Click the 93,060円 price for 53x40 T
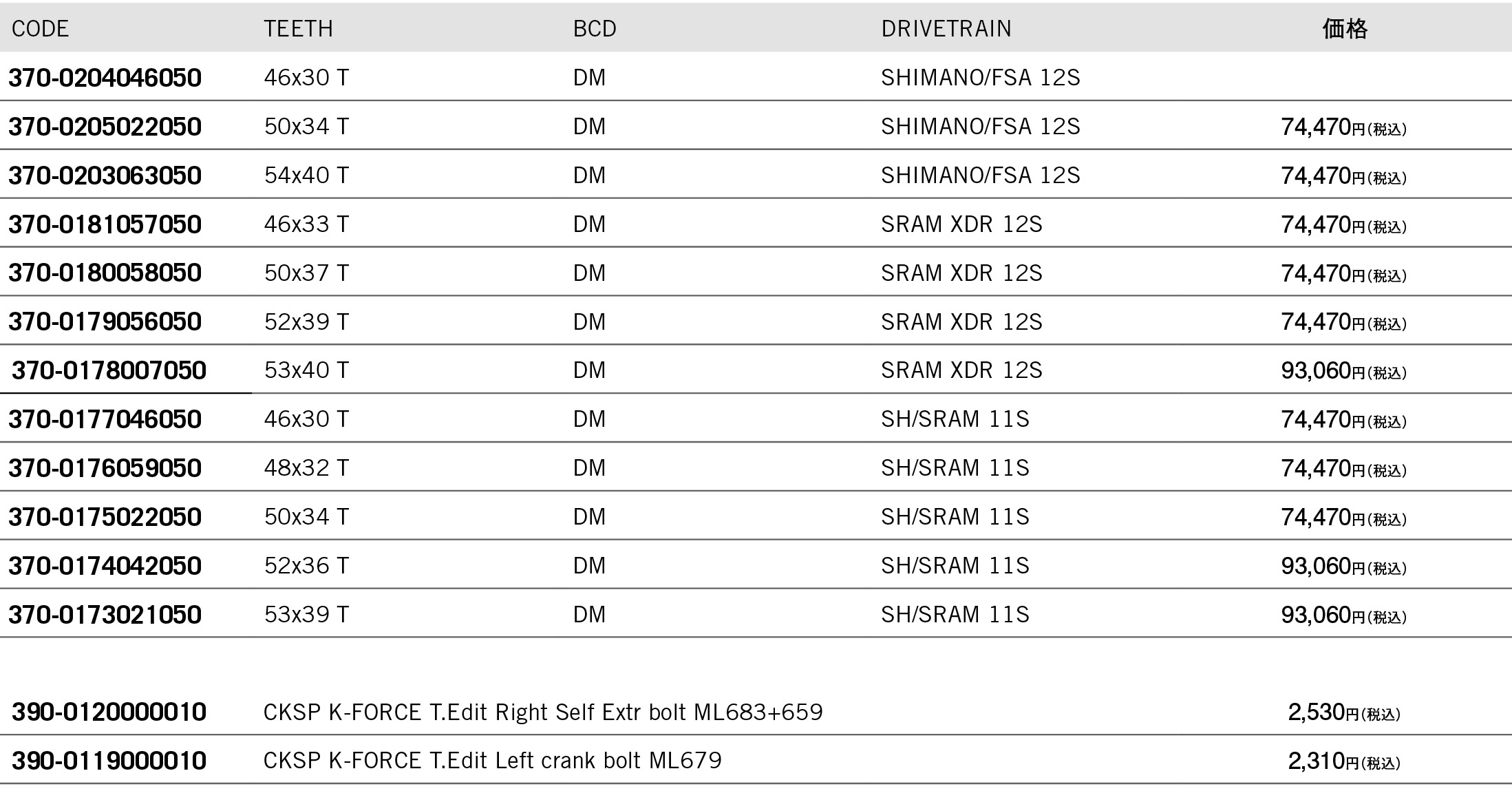 tap(1343, 371)
